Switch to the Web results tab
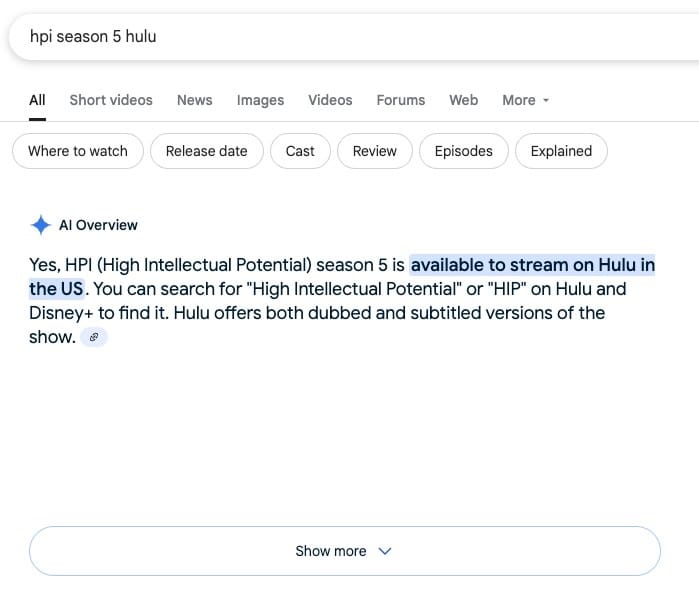Image resolution: width=699 pixels, height=591 pixels. click(x=464, y=100)
